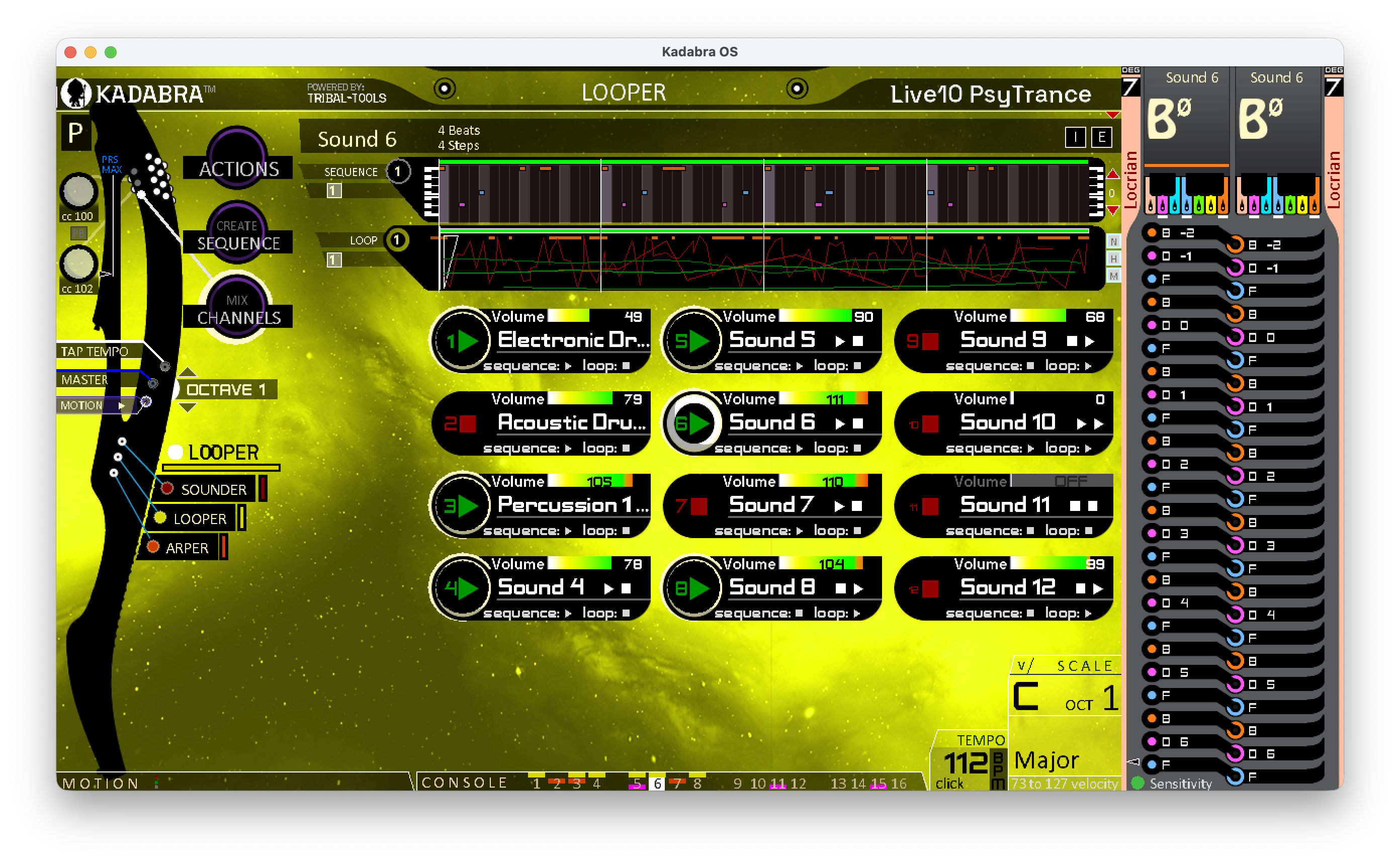Click the cc 100 knob
The width and height of the screenshot is (1400, 865).
[78, 191]
